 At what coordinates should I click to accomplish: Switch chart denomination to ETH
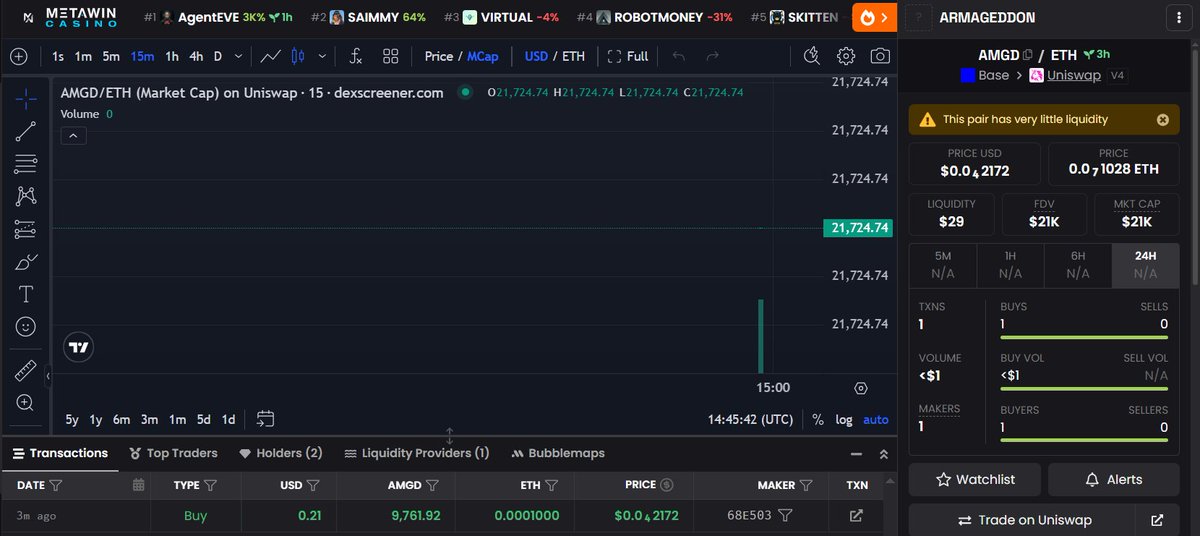click(x=574, y=56)
